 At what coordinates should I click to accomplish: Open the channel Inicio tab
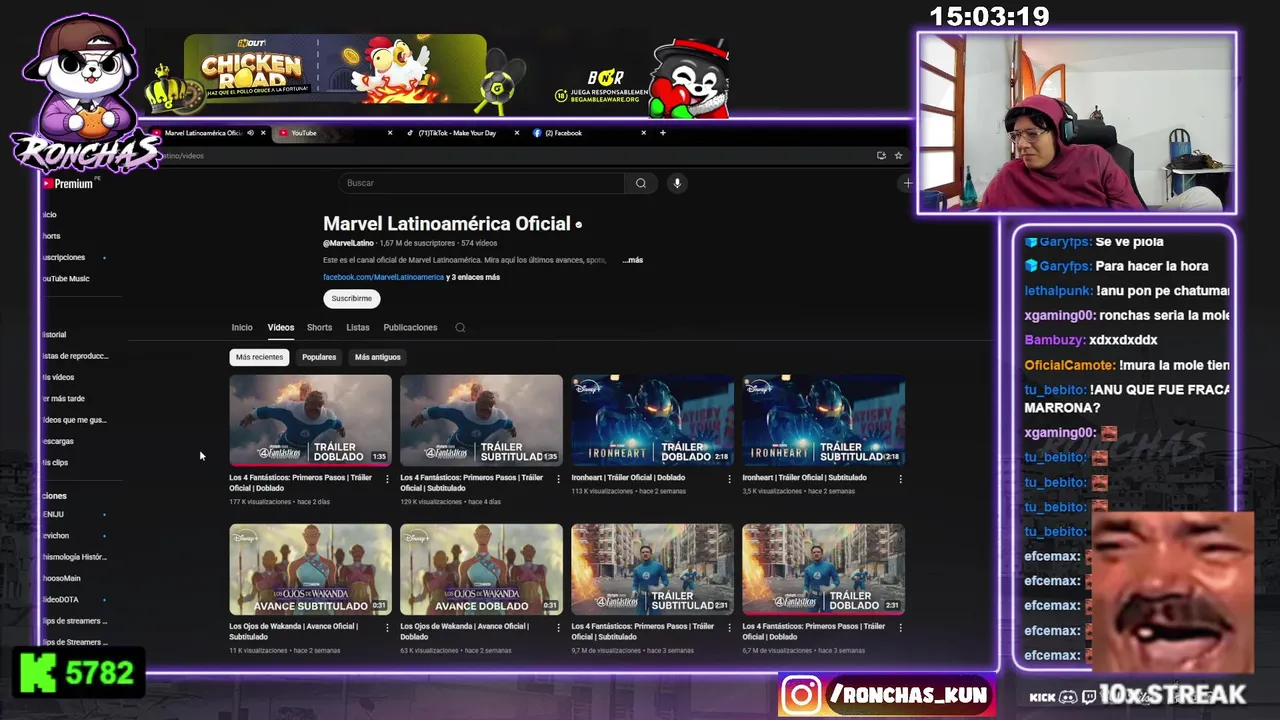(242, 328)
